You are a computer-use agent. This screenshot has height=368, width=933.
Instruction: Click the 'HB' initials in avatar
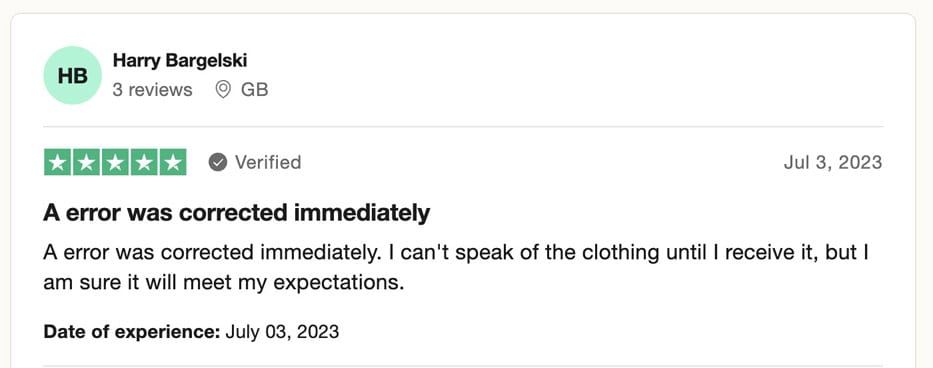coord(73,76)
